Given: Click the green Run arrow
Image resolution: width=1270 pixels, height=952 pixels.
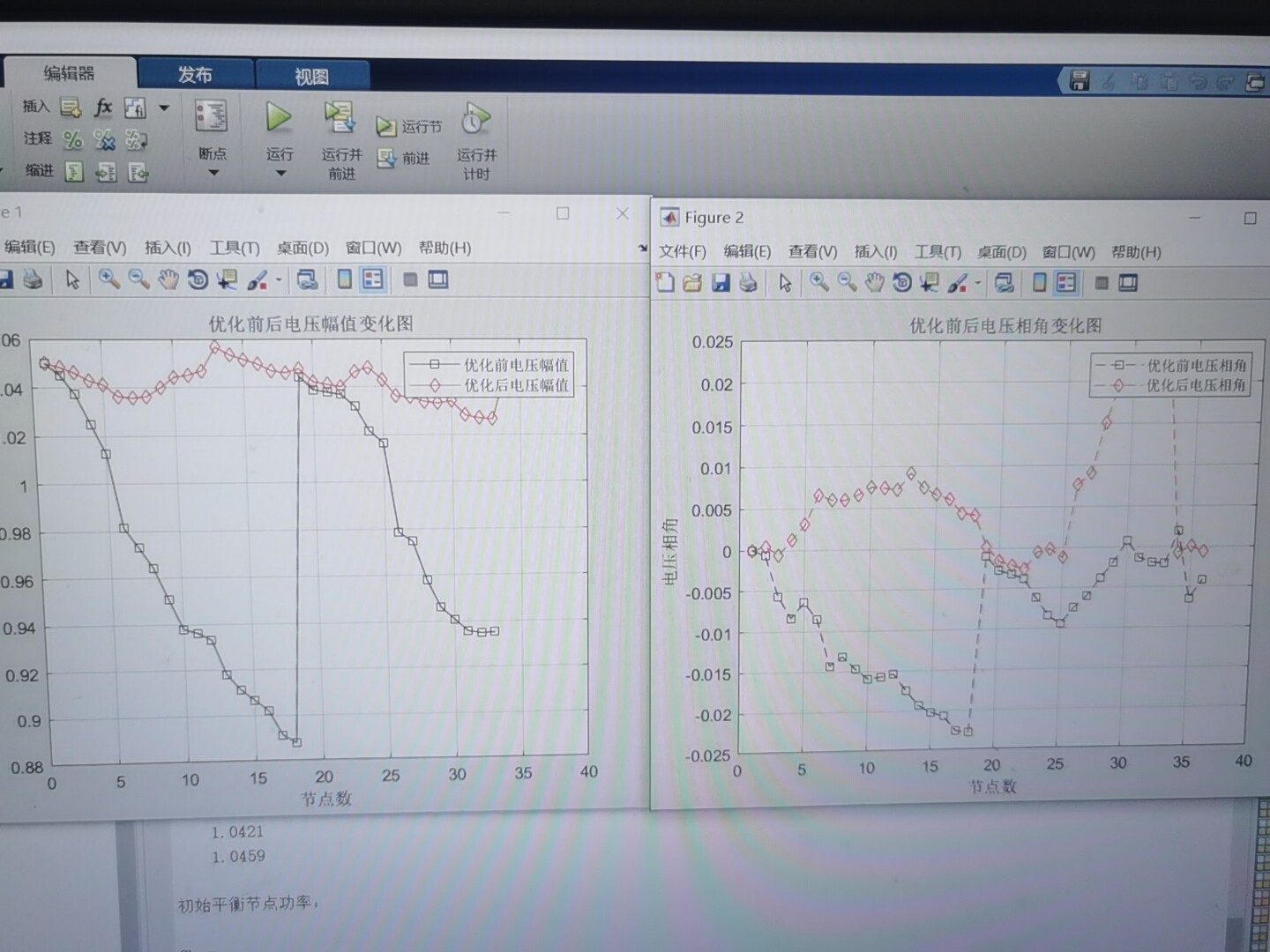Looking at the screenshot, I should [x=279, y=117].
